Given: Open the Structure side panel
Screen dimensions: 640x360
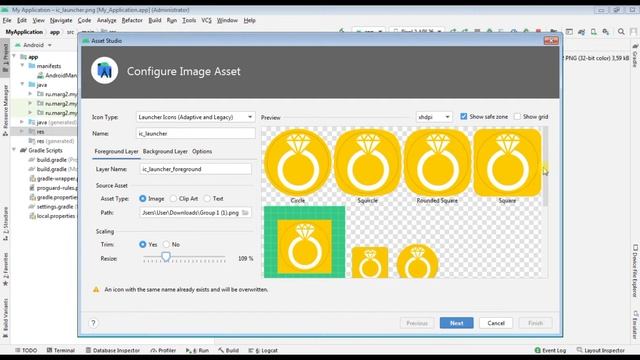Looking at the screenshot, I should 5,224.
